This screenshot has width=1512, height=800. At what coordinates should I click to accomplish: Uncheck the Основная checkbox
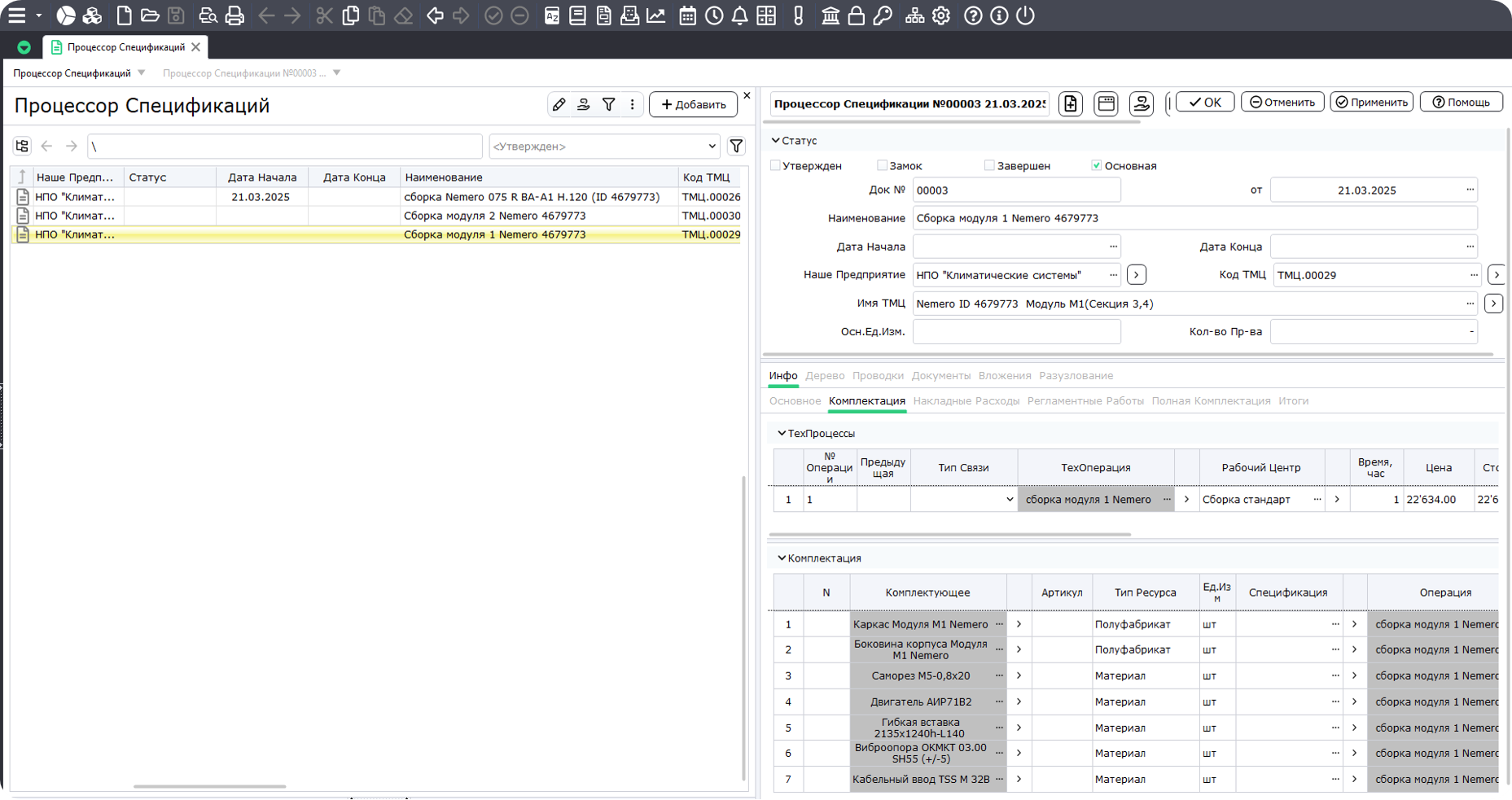pyautogui.click(x=1096, y=165)
